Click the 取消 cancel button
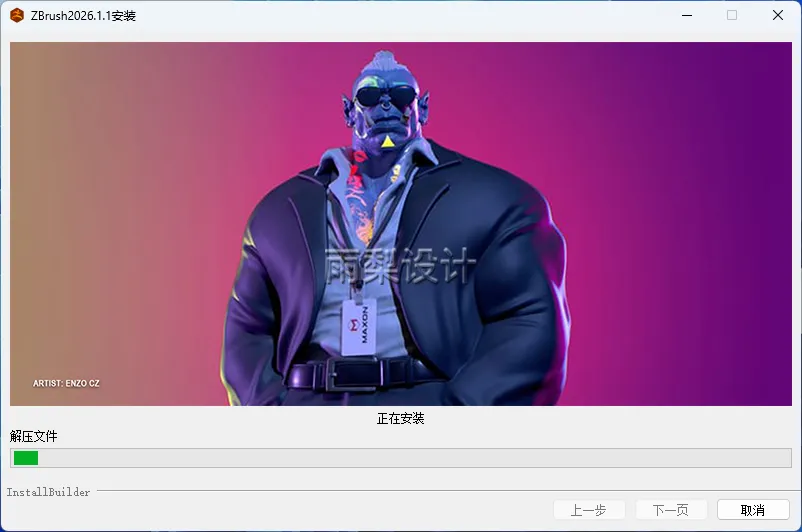This screenshot has width=802, height=532. [753, 510]
